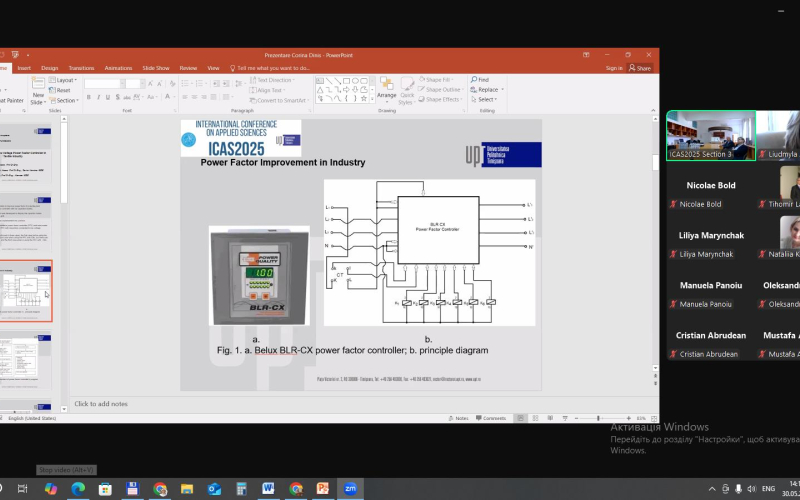Open the Arrange dropdown
Viewport: 800px width, 500px height.
(x=387, y=89)
